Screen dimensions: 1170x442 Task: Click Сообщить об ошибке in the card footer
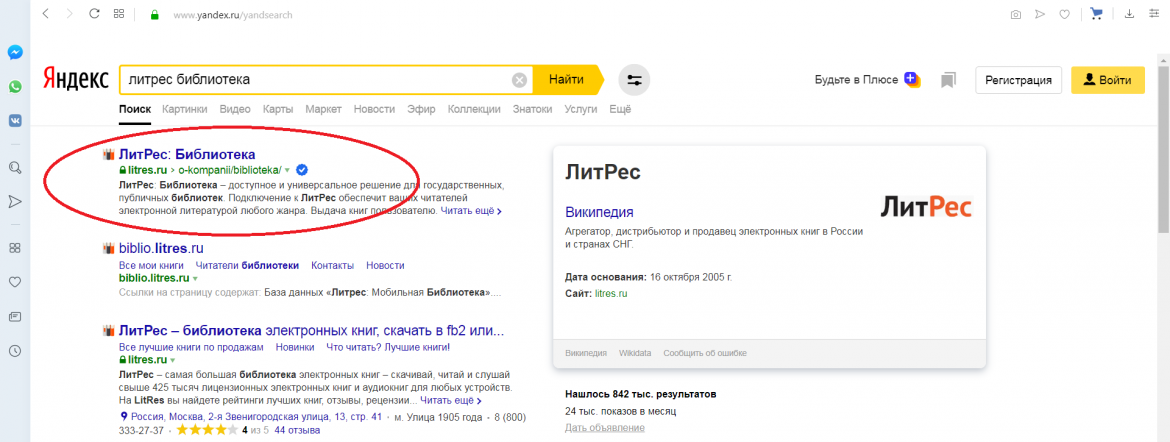click(x=705, y=353)
